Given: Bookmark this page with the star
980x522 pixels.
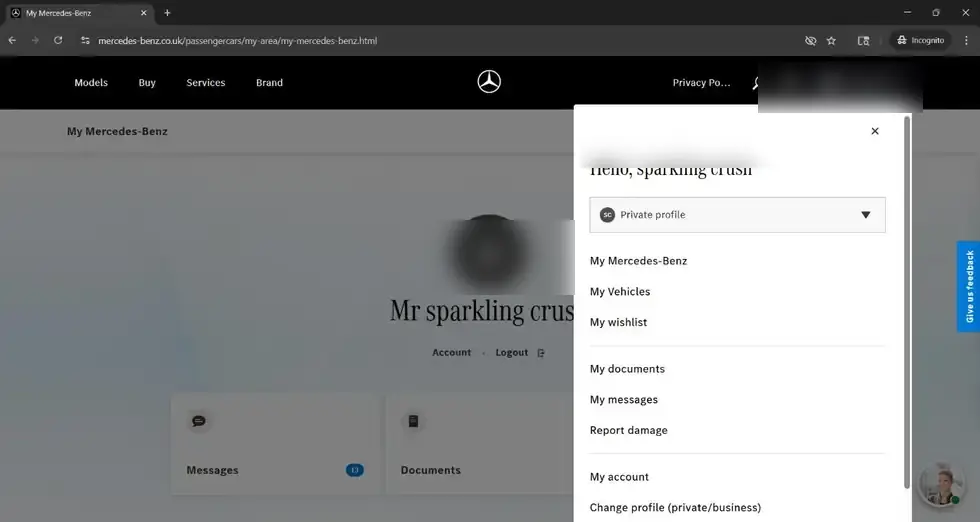Looking at the screenshot, I should click(831, 41).
